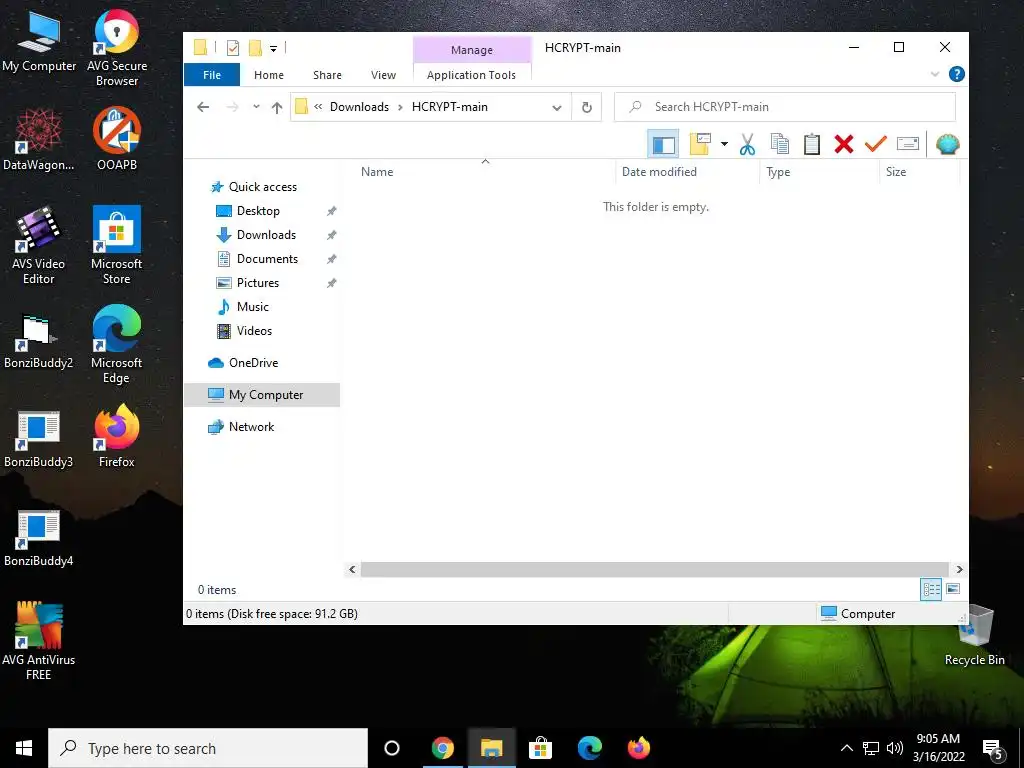1024x768 pixels.
Task: Toggle the navigation pane toolbar button
Action: (664, 144)
